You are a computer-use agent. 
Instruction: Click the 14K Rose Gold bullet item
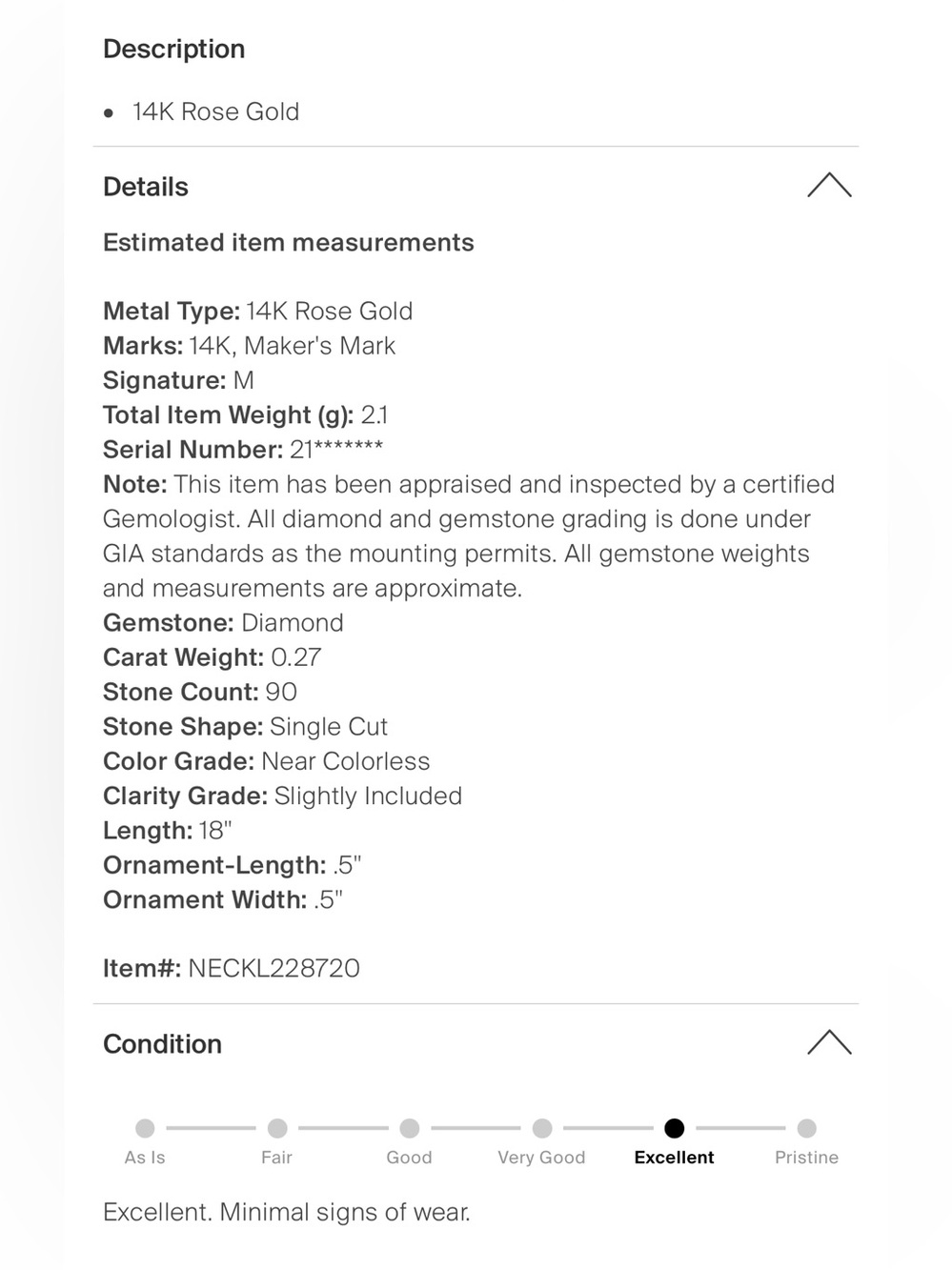[x=215, y=112]
